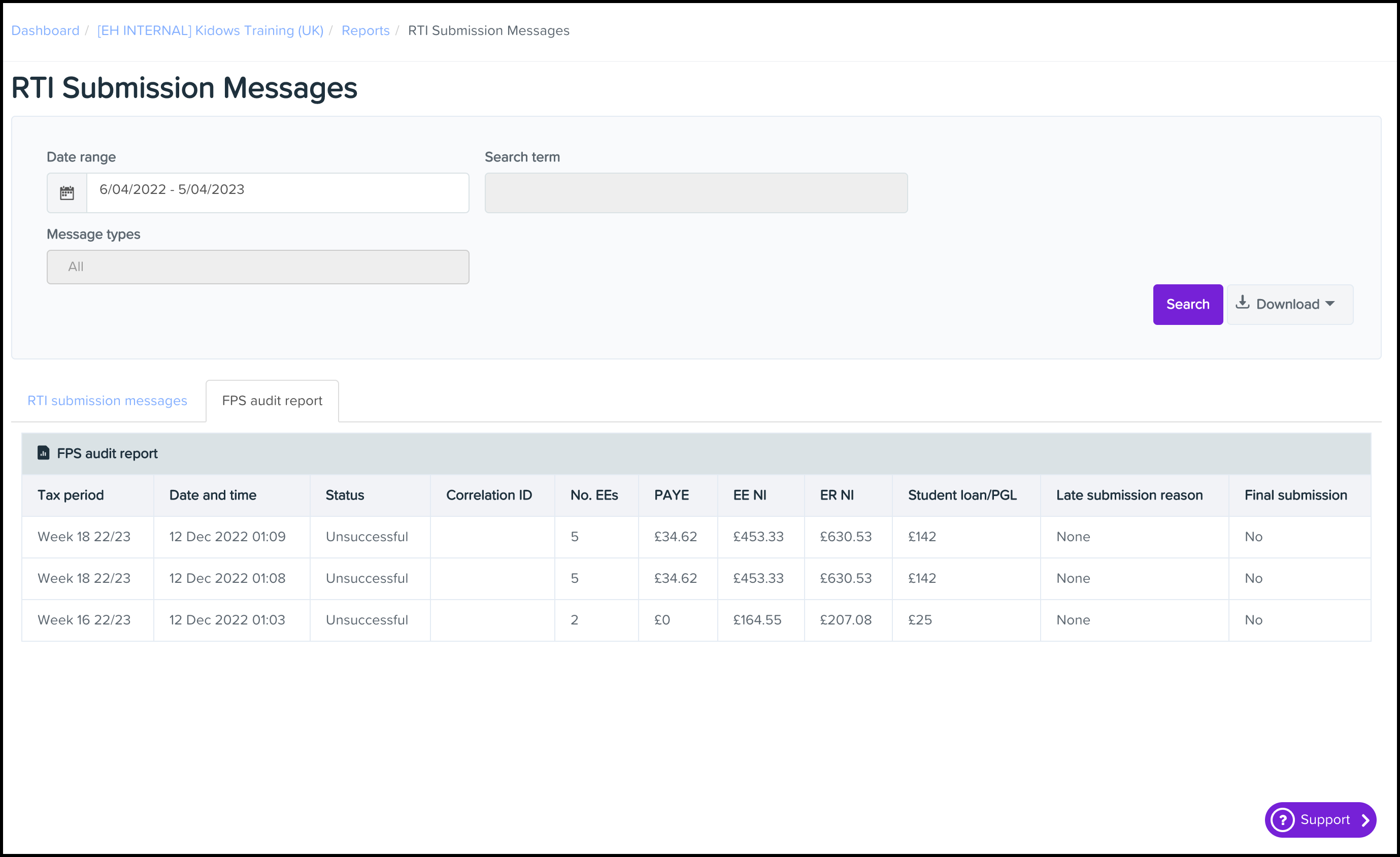The image size is (1400, 857).
Task: Click the Support button chevron arrow
Action: point(1365,820)
